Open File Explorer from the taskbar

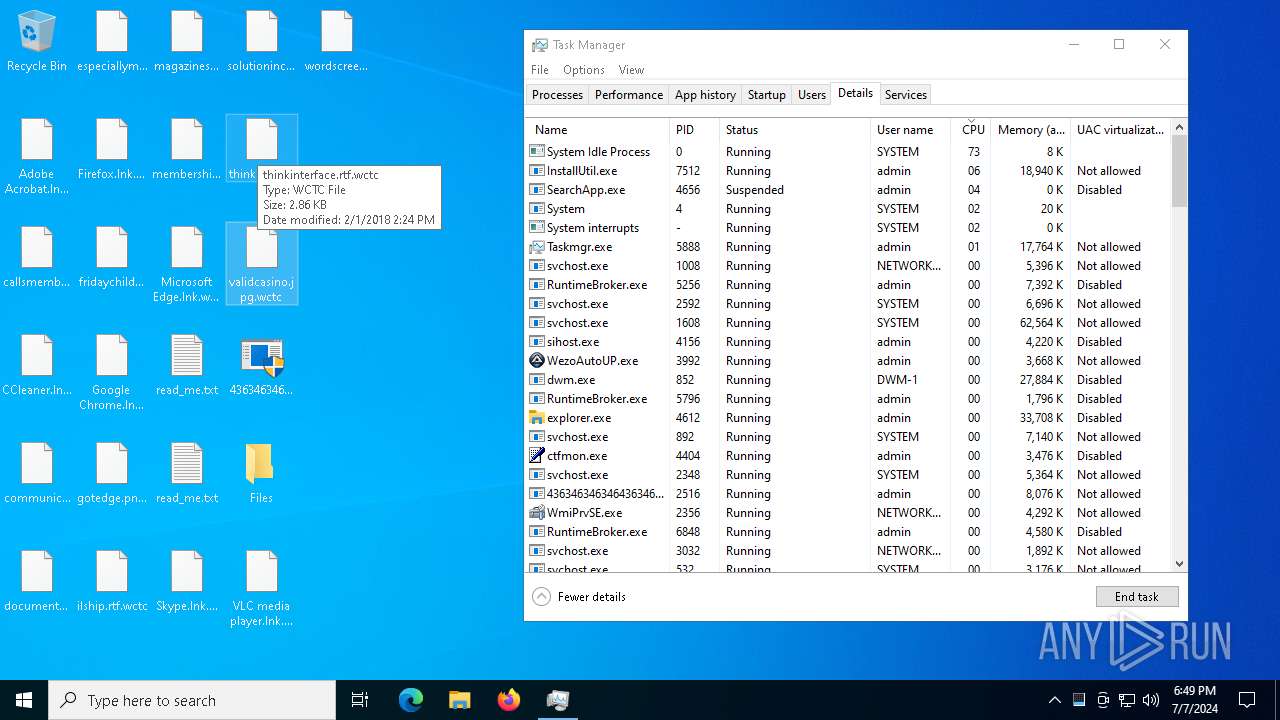pos(460,700)
